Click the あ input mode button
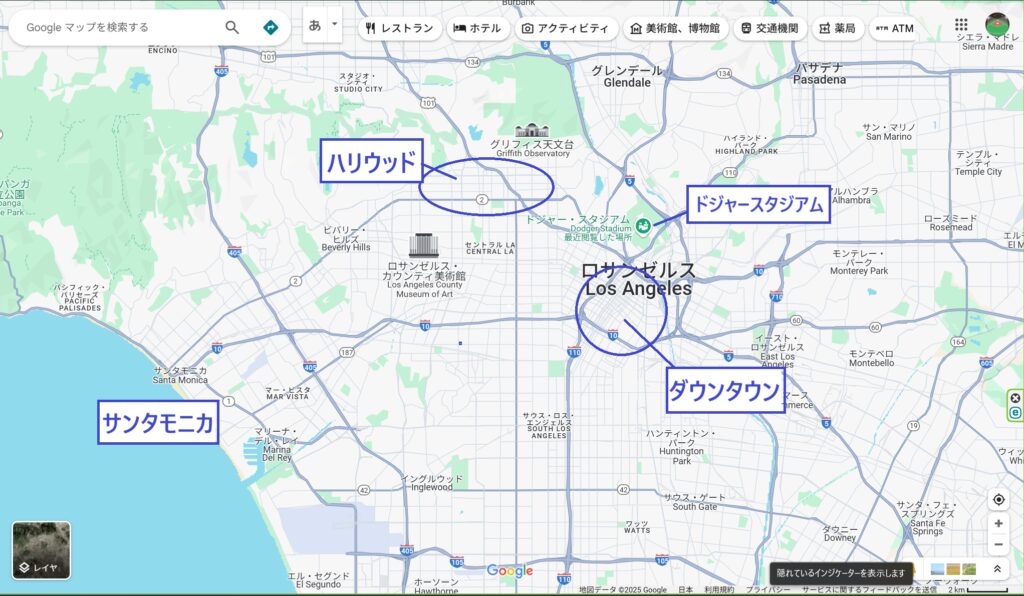 tap(315, 26)
